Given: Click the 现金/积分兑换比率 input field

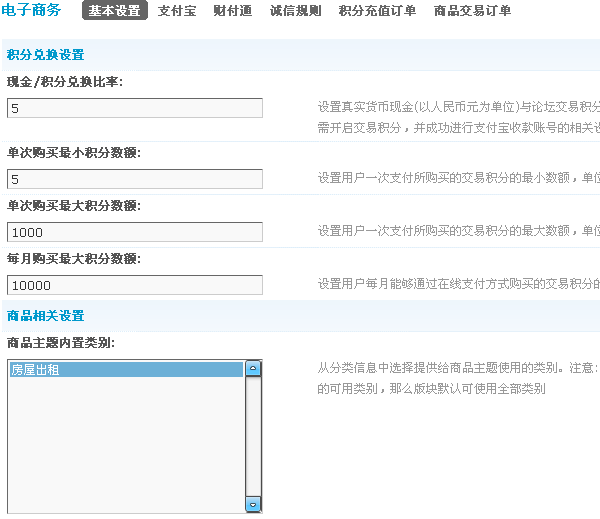Looking at the screenshot, I should [x=135, y=108].
